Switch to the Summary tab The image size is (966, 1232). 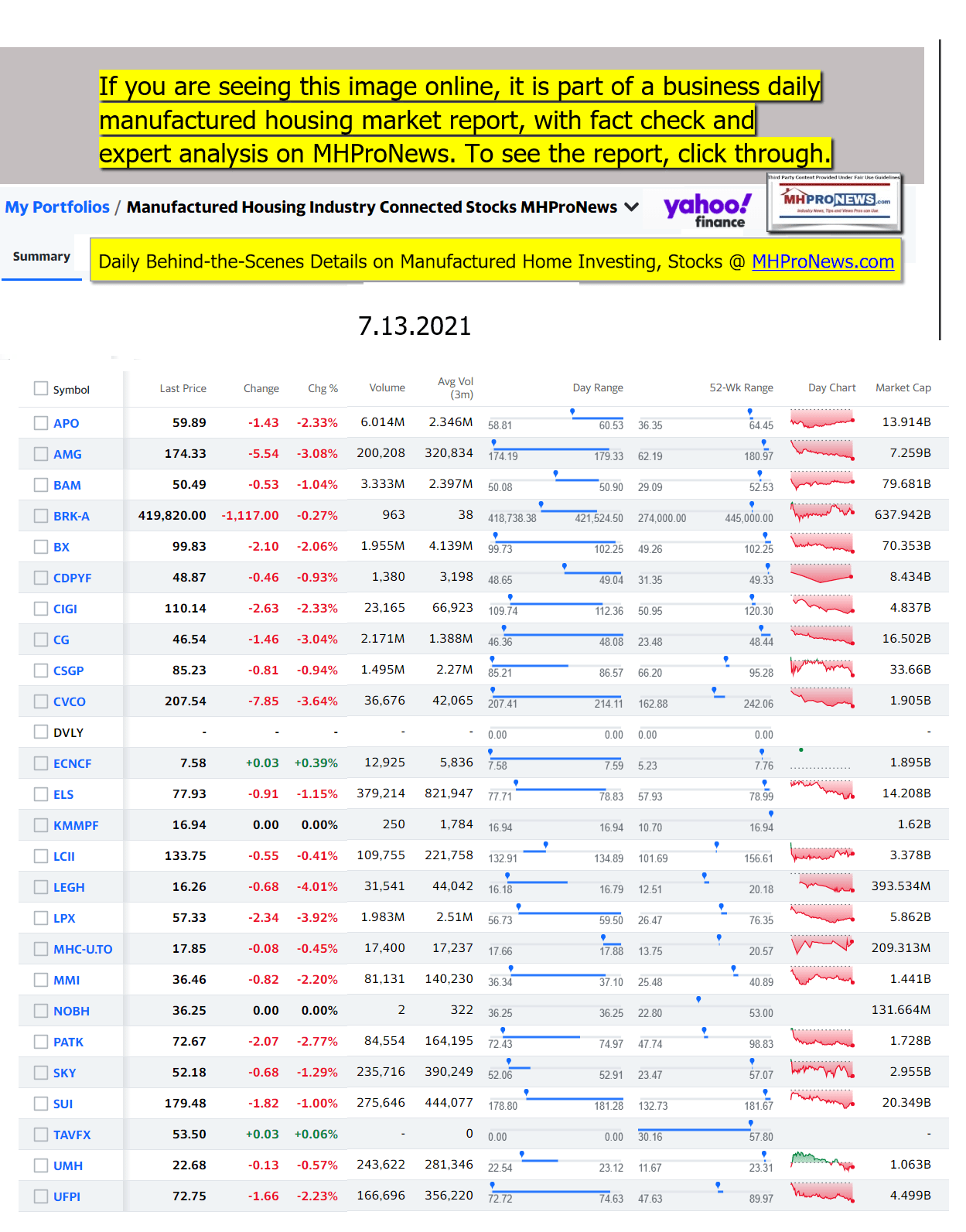pos(42,257)
